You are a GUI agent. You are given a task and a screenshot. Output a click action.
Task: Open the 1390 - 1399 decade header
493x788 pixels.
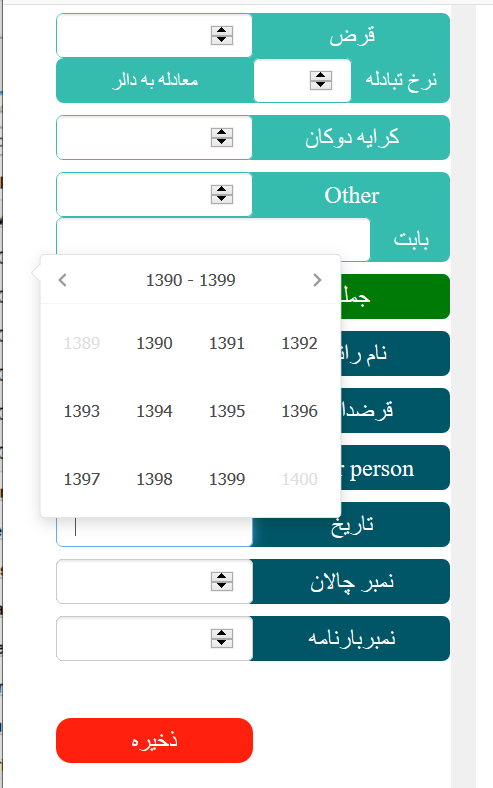(190, 280)
